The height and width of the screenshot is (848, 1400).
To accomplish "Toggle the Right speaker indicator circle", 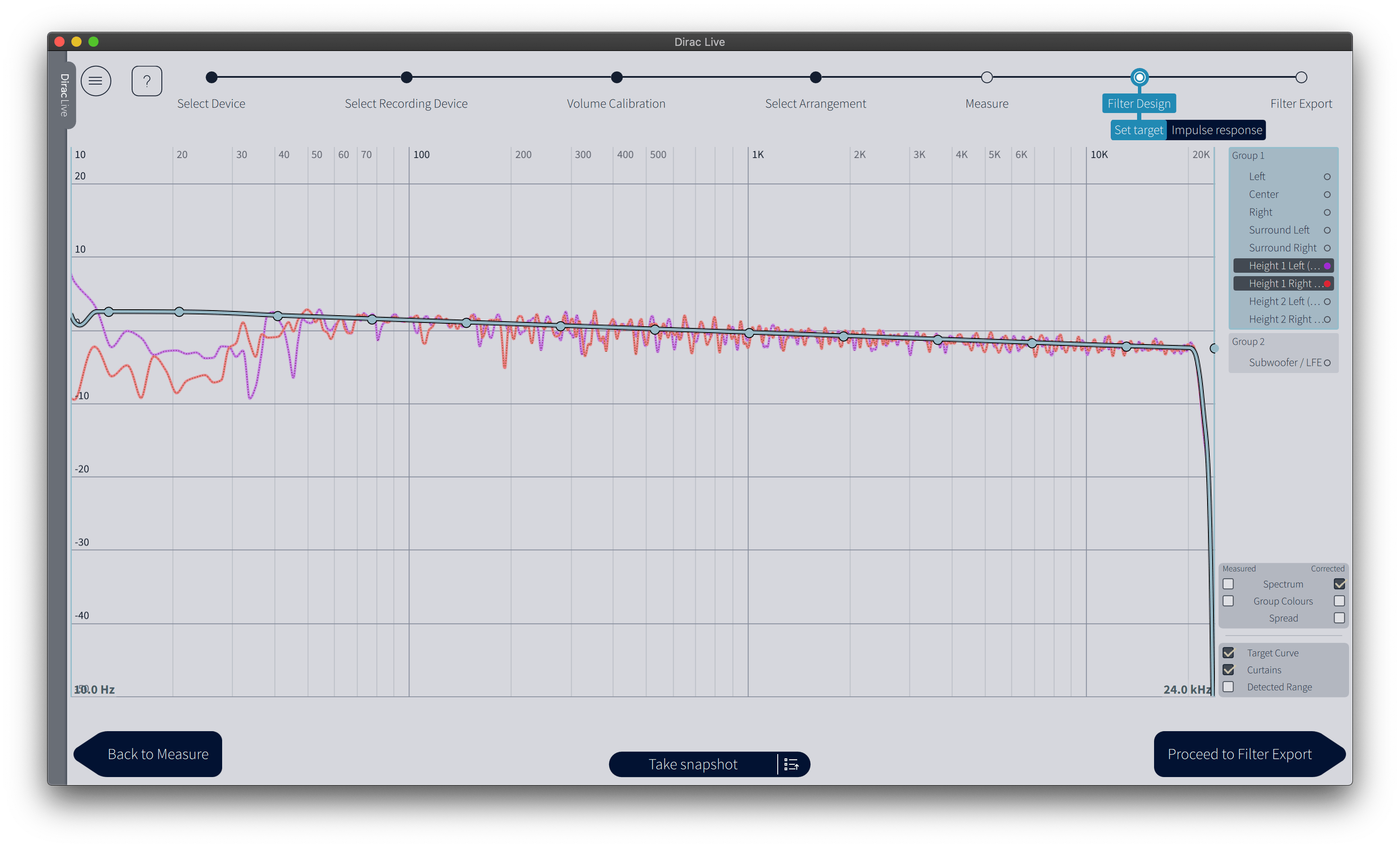I will (x=1327, y=212).
